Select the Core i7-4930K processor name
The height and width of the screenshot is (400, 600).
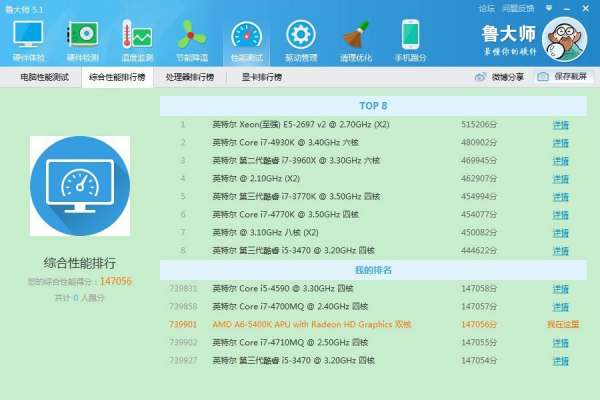[x=285, y=142]
